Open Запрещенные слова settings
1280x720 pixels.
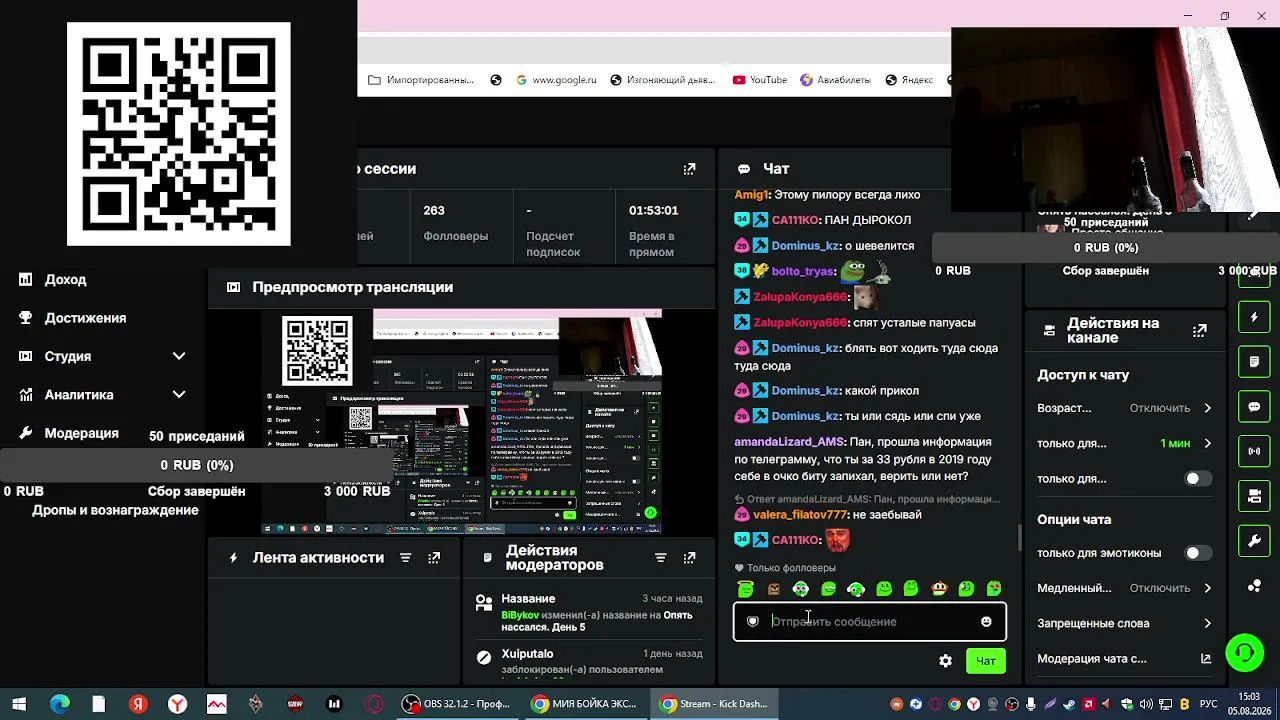tap(1124, 623)
